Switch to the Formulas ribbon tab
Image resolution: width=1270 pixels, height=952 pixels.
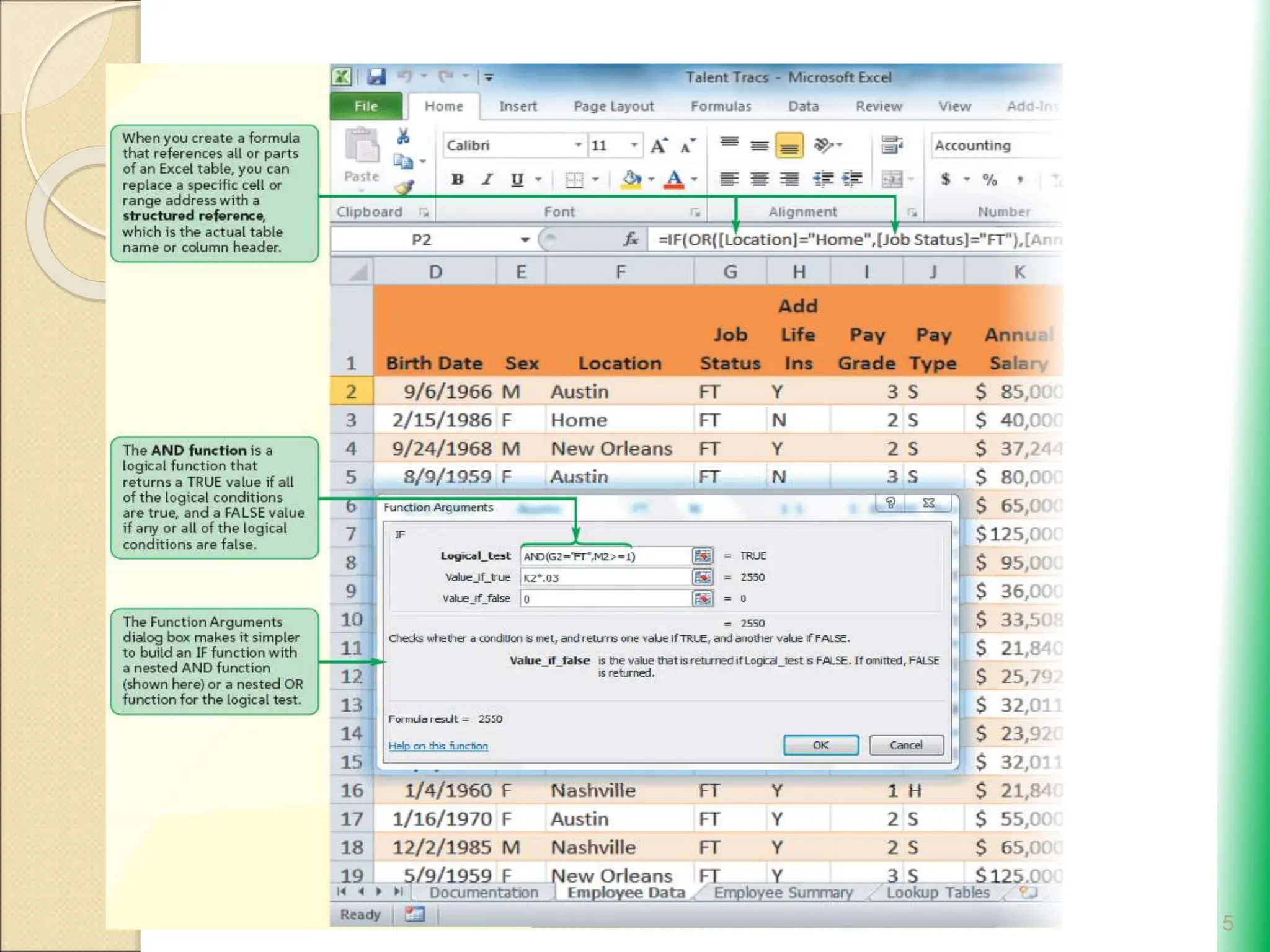click(721, 107)
